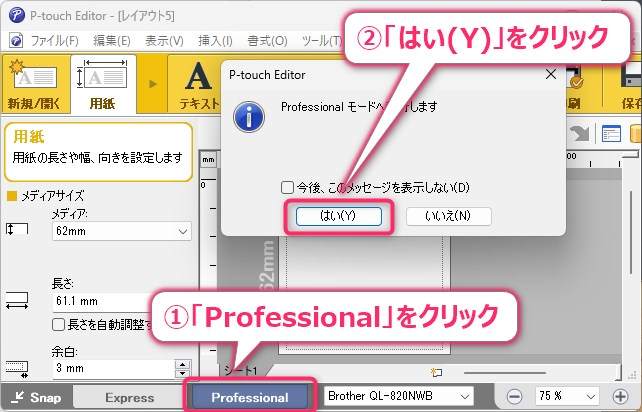Viewport: 642px width, 412px height.
Task: Zoom in with the plus button
Action: pyautogui.click(x=620, y=396)
